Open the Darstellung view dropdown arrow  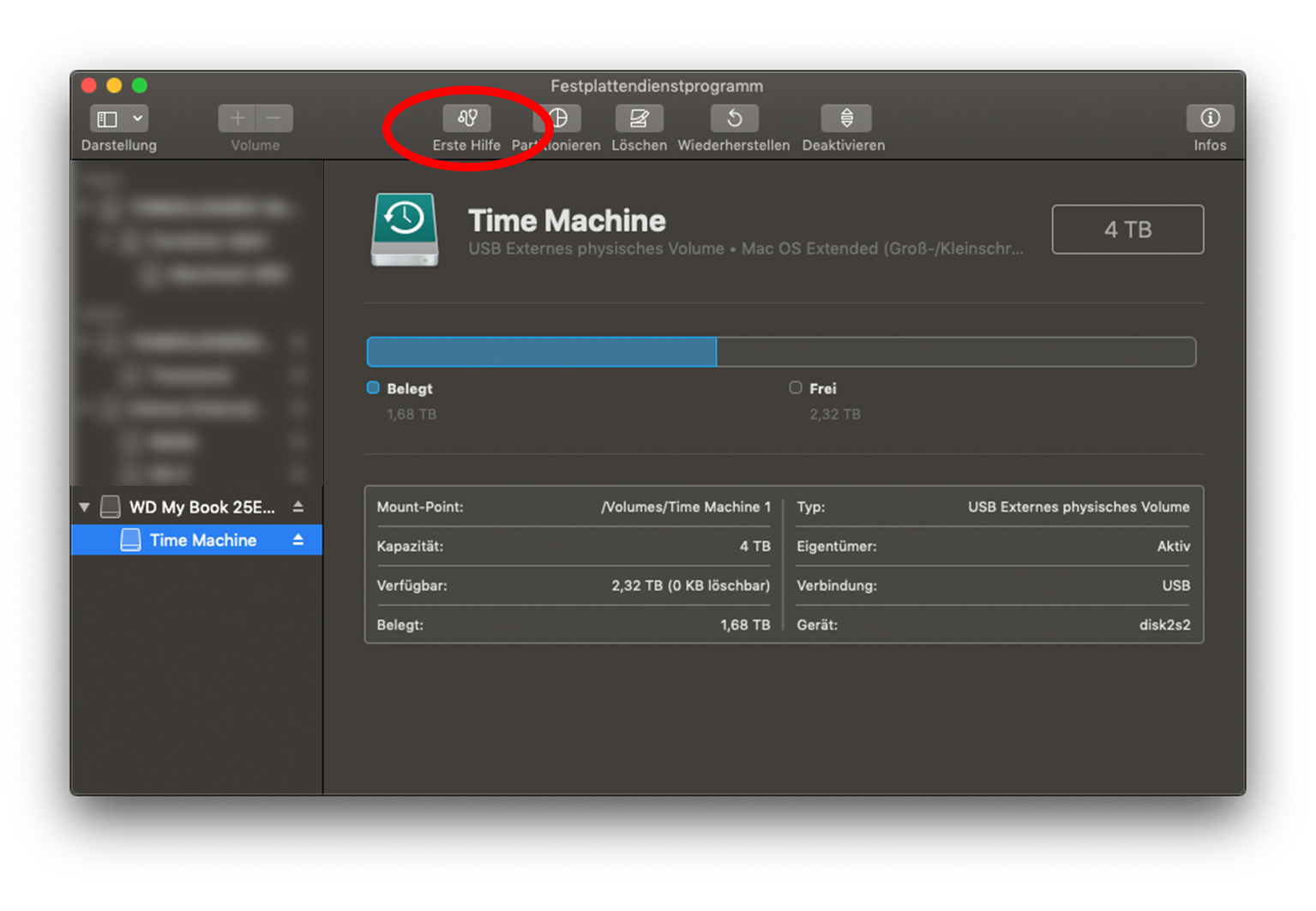[x=137, y=118]
